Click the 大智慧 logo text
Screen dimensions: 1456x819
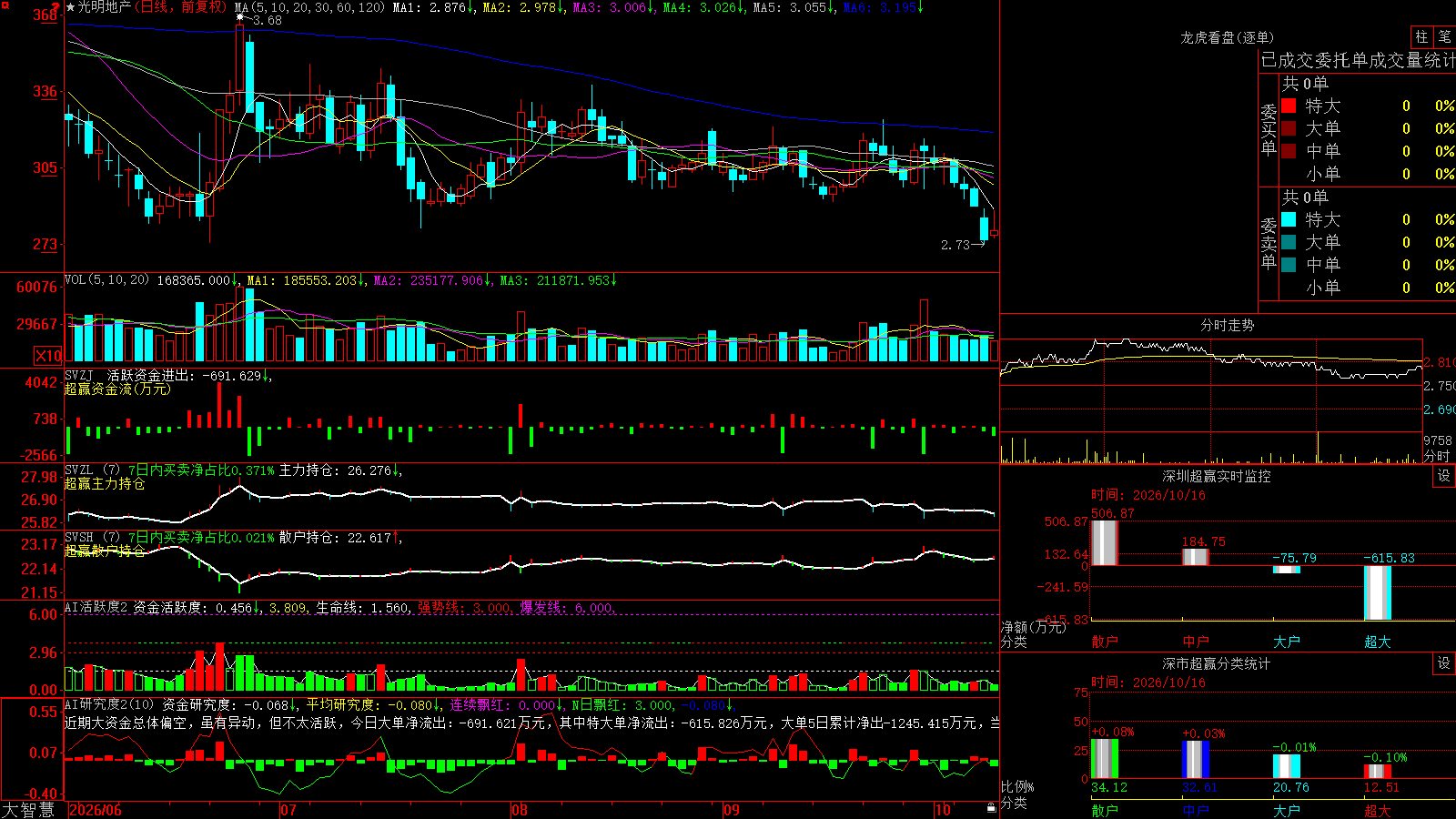click(x=28, y=809)
